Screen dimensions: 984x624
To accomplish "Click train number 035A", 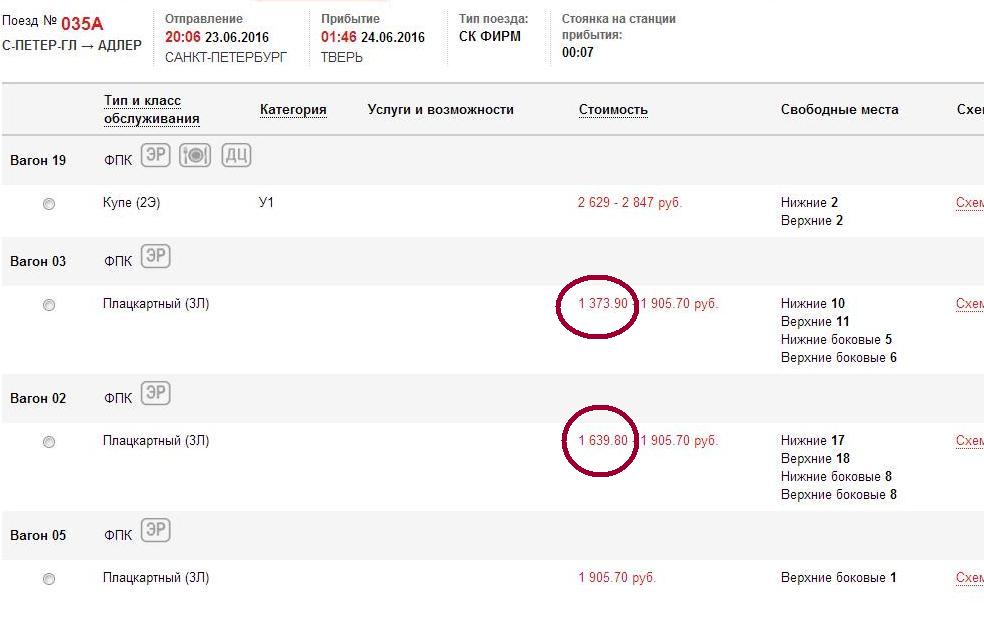I will pyautogui.click(x=82, y=24).
